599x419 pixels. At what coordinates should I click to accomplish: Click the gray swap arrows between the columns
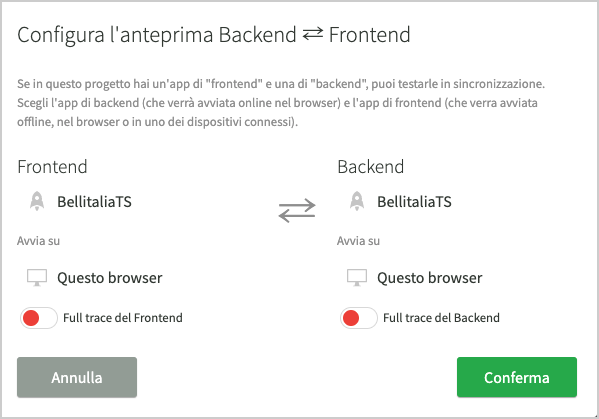coord(297,210)
